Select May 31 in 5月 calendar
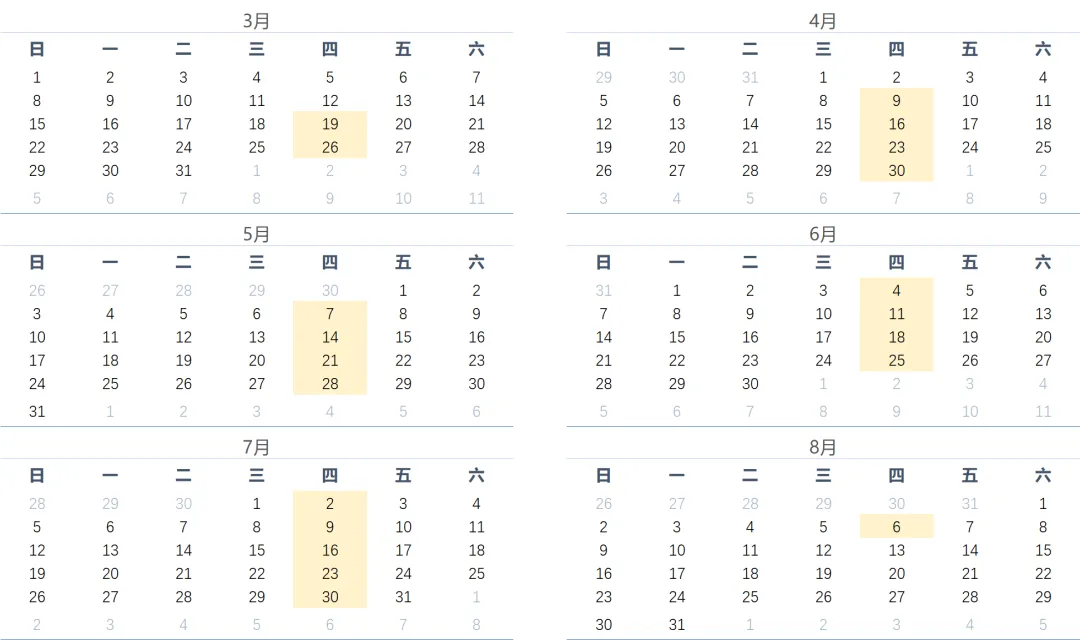 pyautogui.click(x=37, y=412)
